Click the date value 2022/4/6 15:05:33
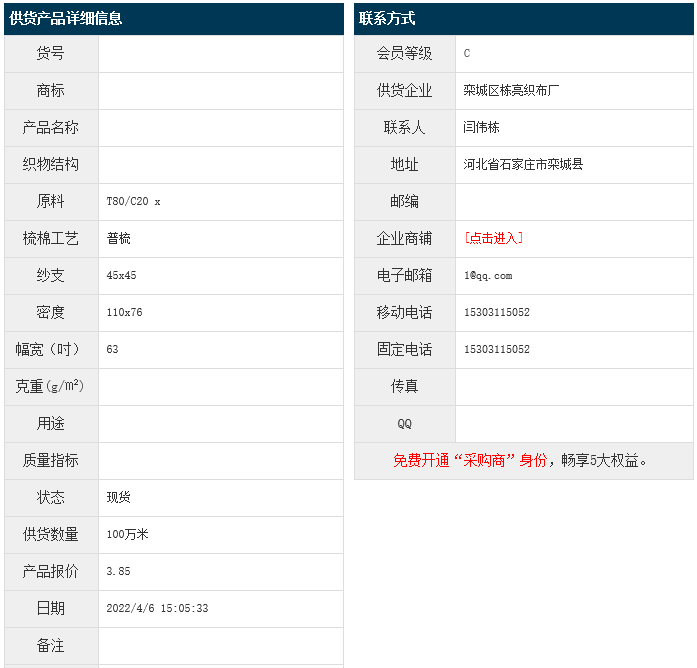697x668 pixels. point(157,608)
